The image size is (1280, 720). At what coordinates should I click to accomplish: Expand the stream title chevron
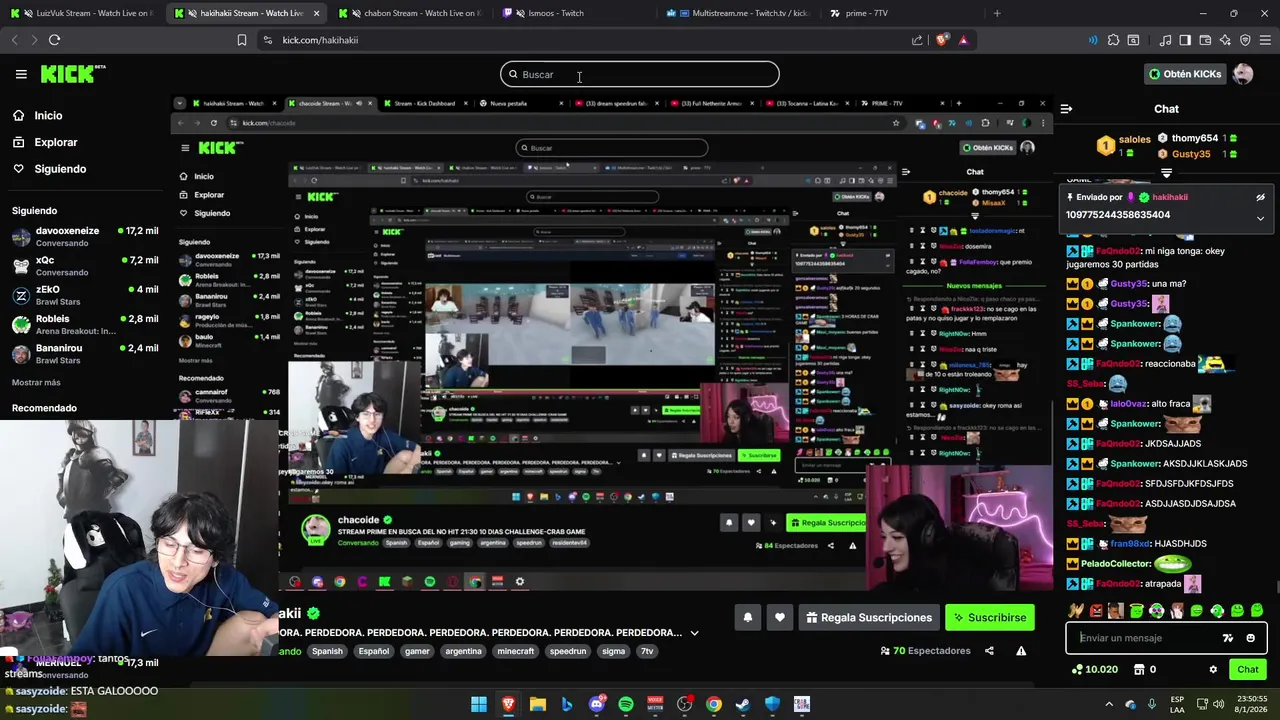(x=694, y=633)
